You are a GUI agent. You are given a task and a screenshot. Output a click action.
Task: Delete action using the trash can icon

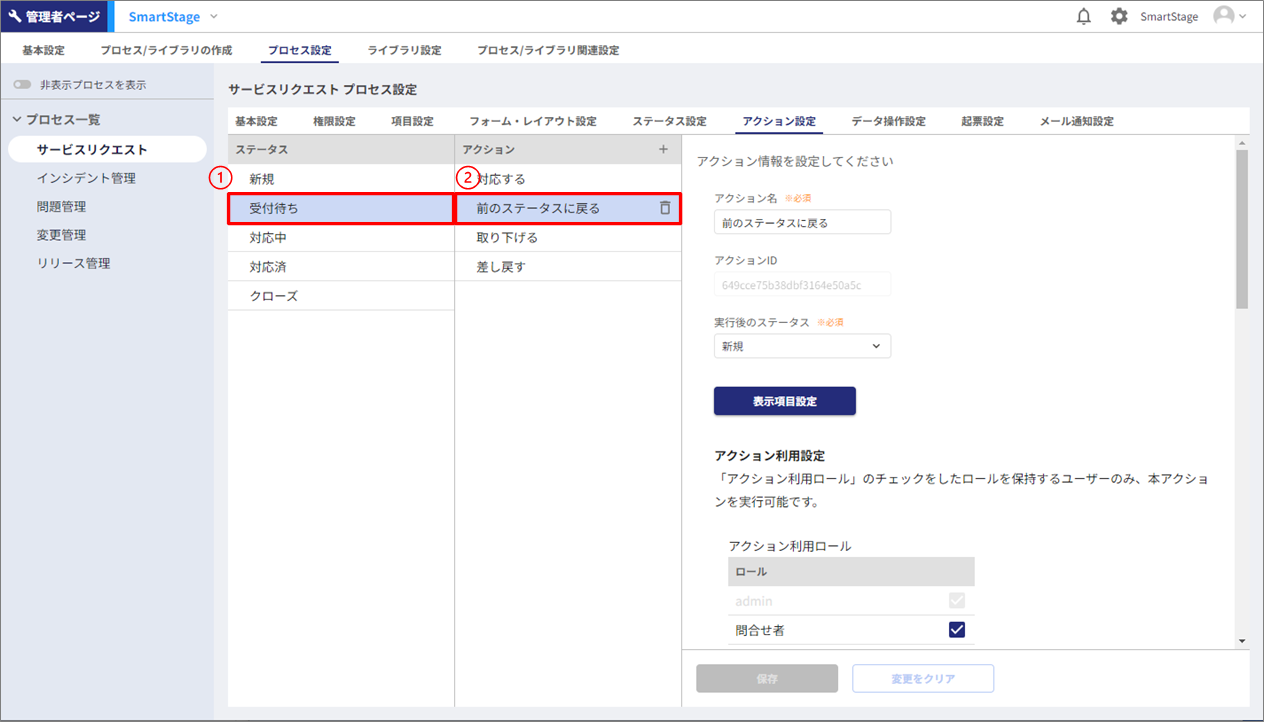665,208
